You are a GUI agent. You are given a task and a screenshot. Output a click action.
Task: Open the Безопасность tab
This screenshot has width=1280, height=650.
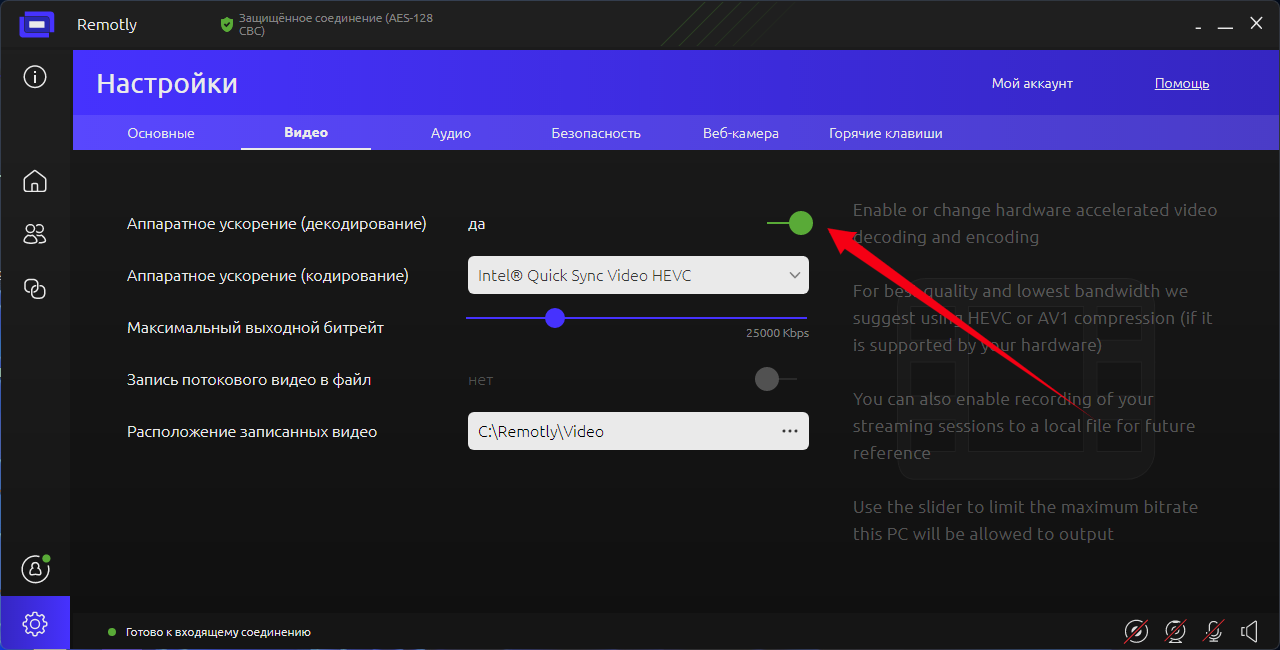[x=596, y=133]
